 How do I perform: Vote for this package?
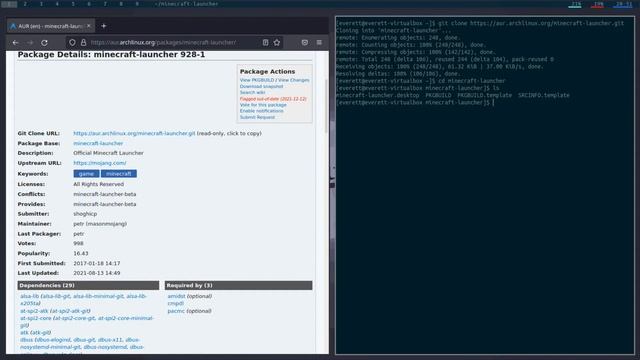coord(263,105)
